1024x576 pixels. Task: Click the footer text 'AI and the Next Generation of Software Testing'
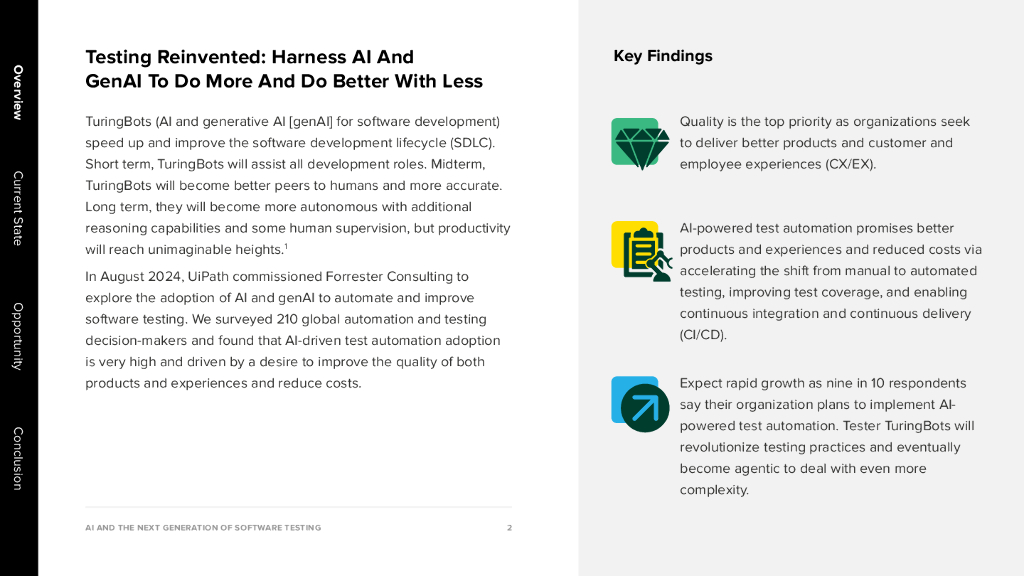[x=203, y=528]
